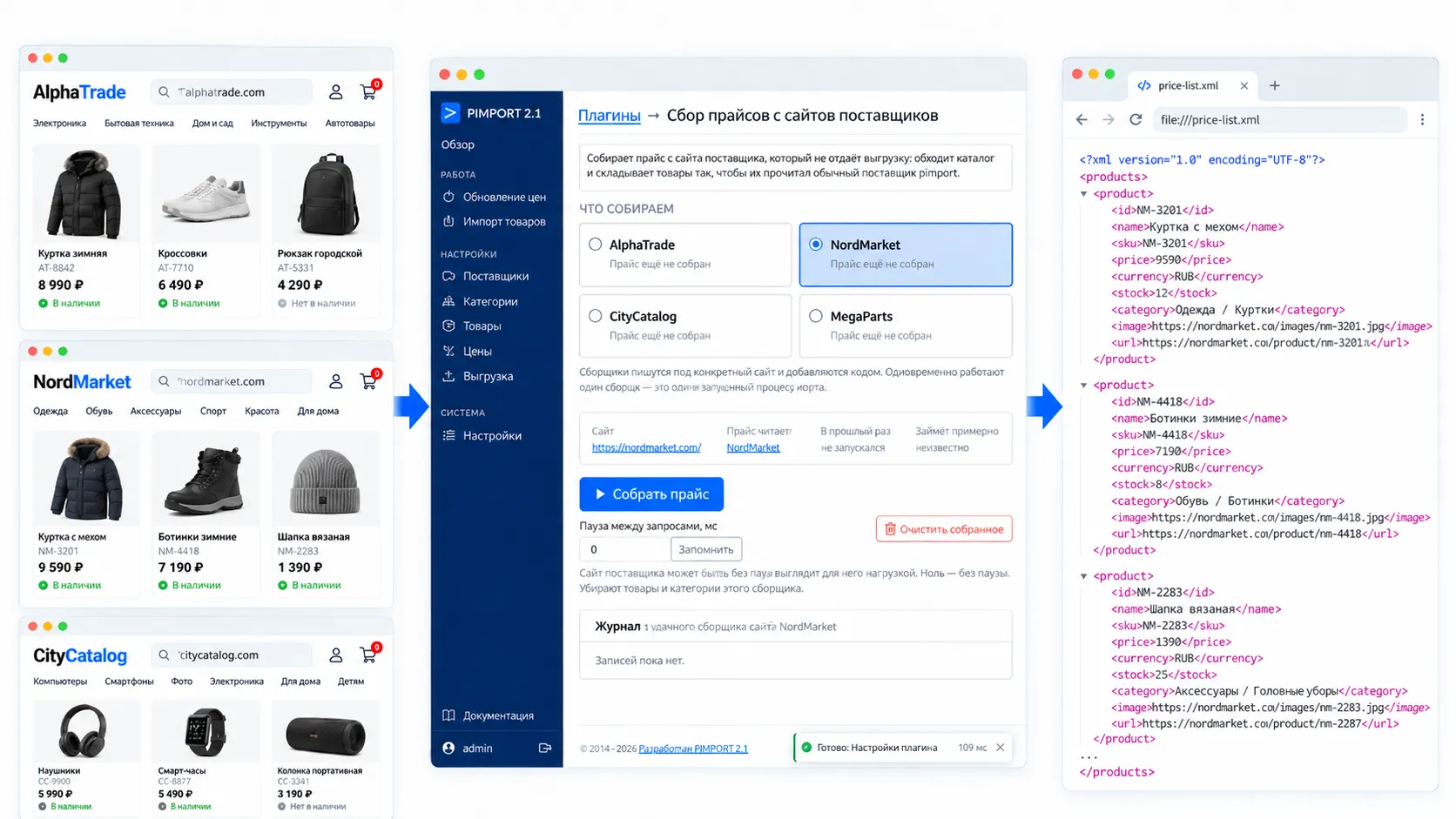Select the CityCatalog radio option
The image size is (1456, 819).
595,316
